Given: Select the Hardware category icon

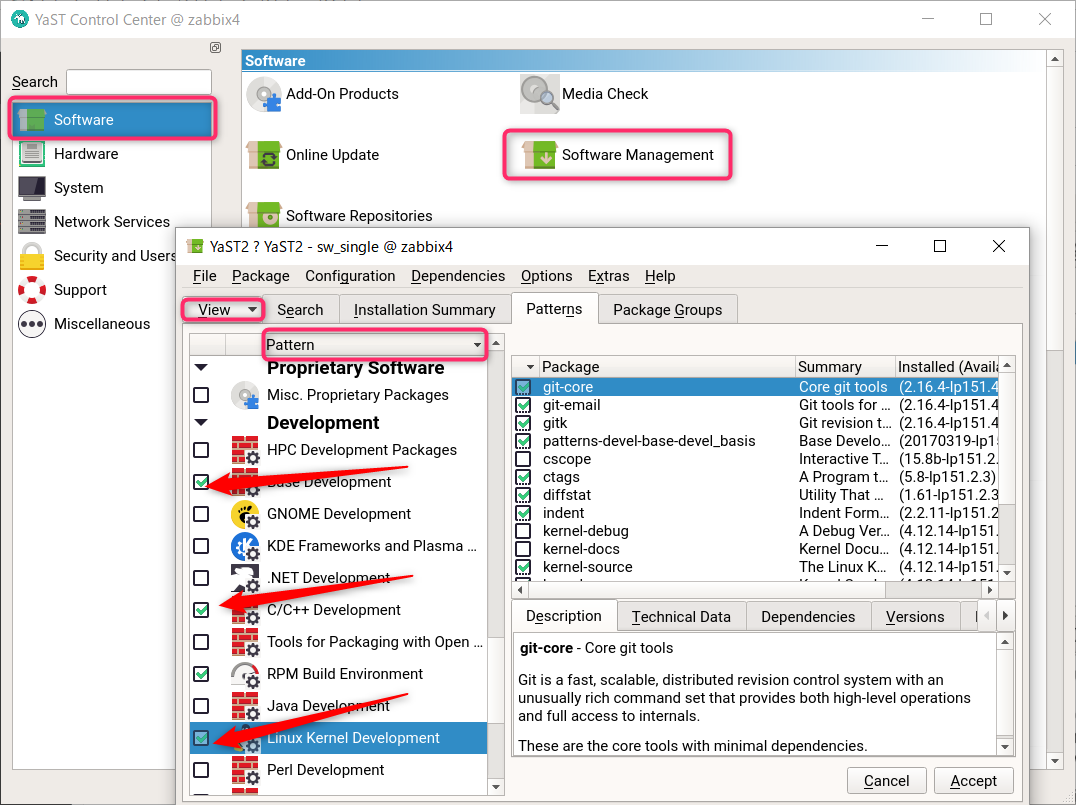Looking at the screenshot, I should pyautogui.click(x=32, y=154).
